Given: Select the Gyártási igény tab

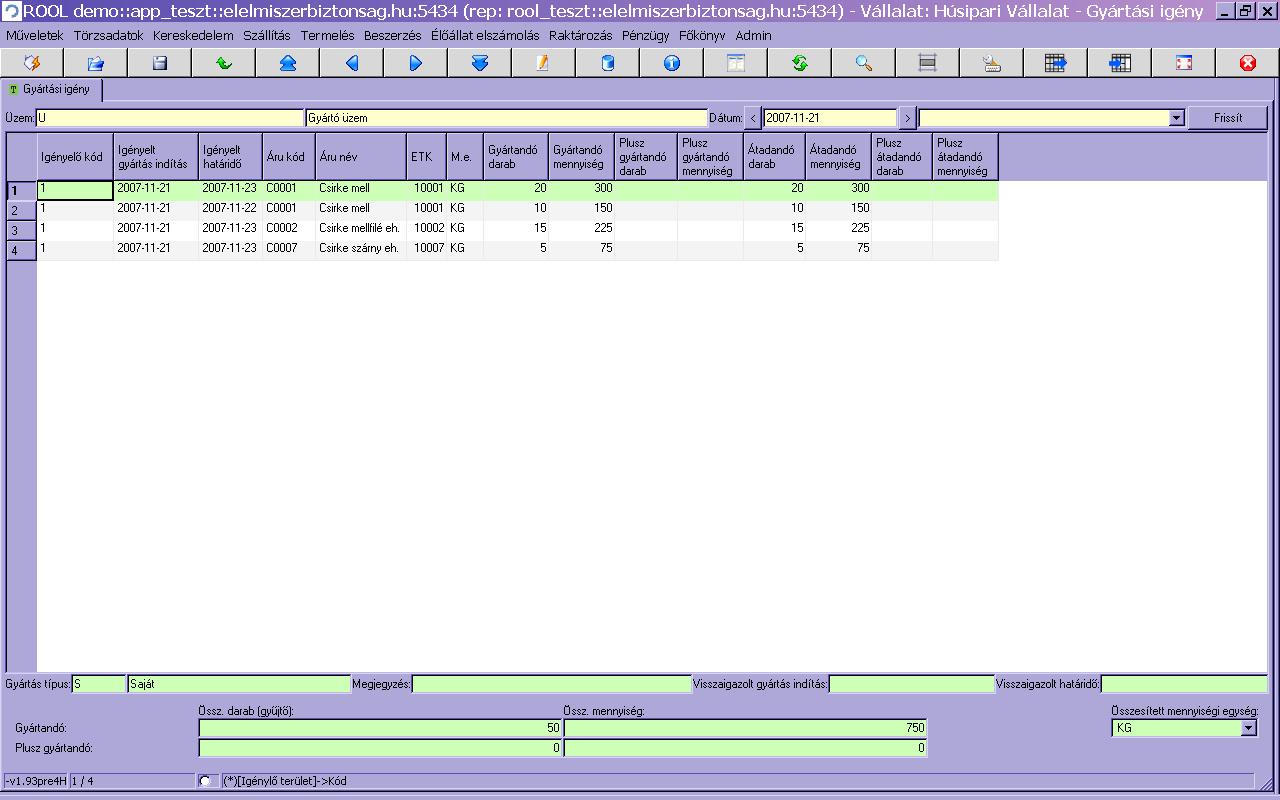Looking at the screenshot, I should (51, 89).
